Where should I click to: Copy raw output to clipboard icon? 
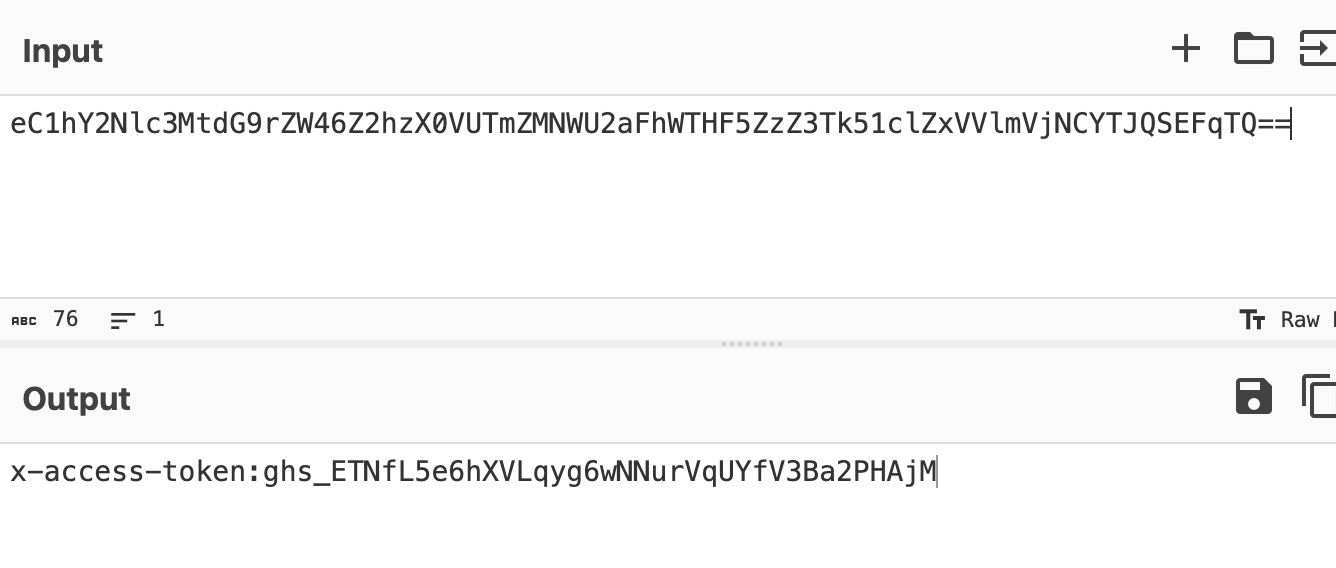pos(1318,395)
